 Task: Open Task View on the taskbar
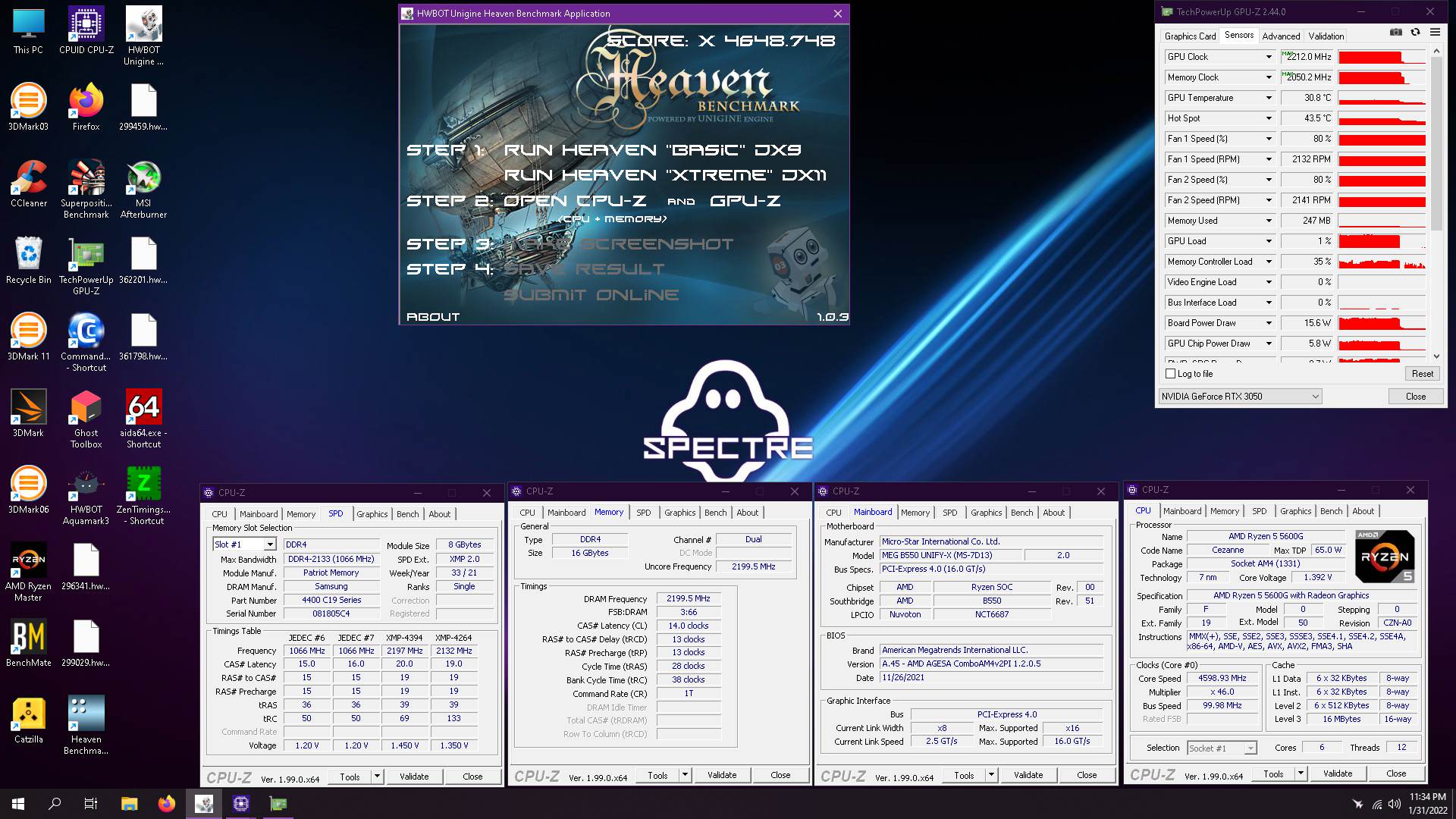coord(91,804)
